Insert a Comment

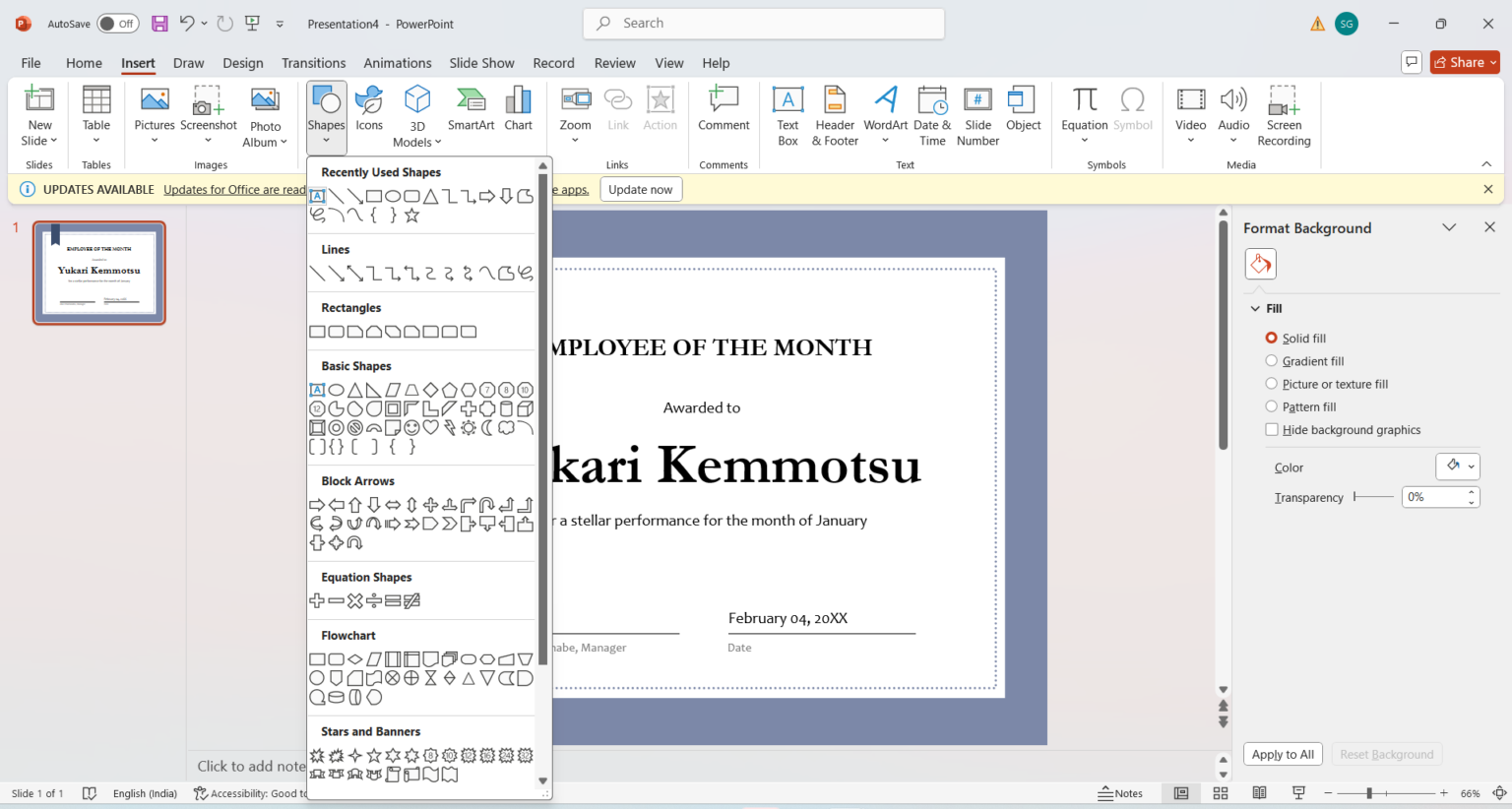(x=724, y=108)
